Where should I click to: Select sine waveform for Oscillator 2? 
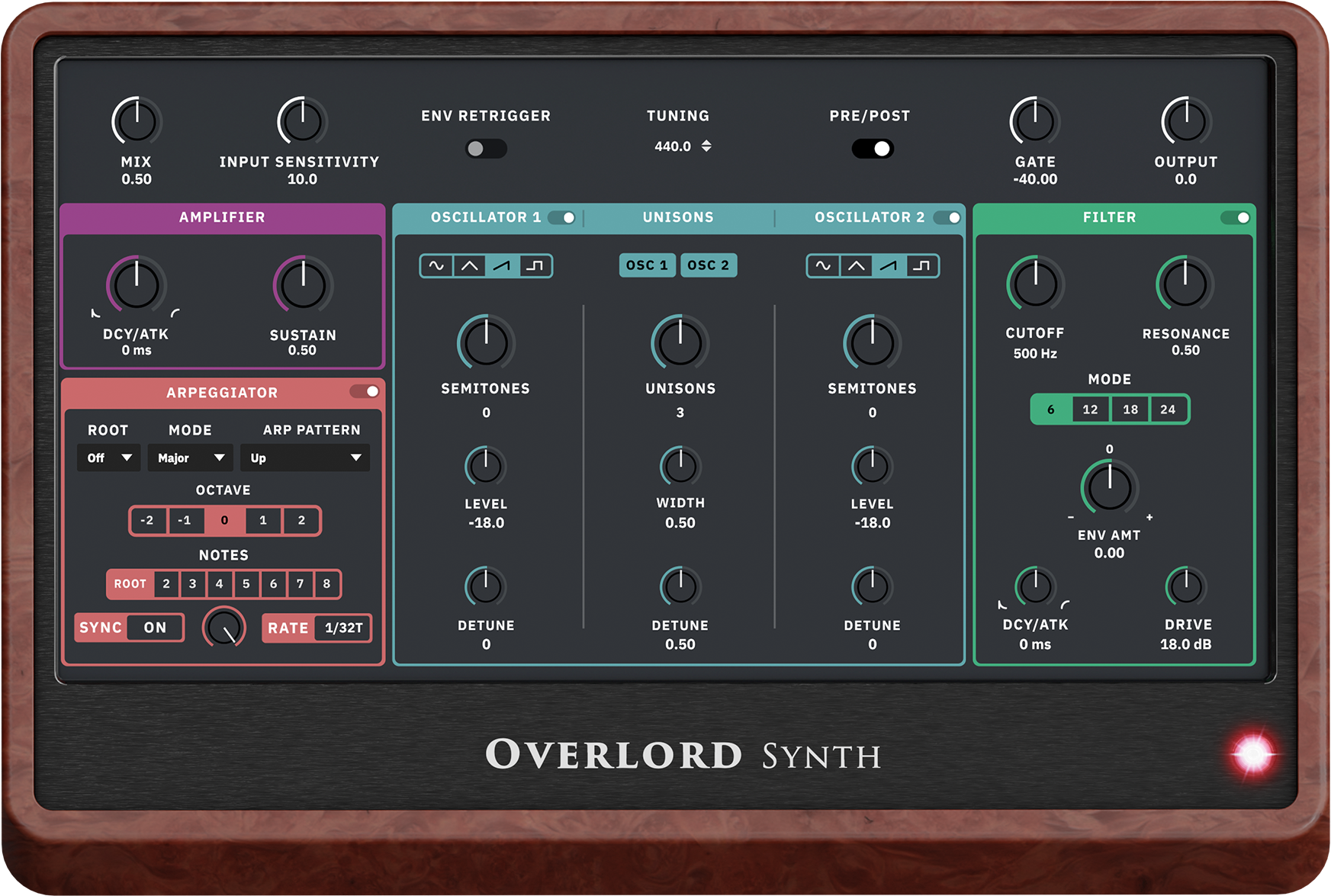coord(823,266)
